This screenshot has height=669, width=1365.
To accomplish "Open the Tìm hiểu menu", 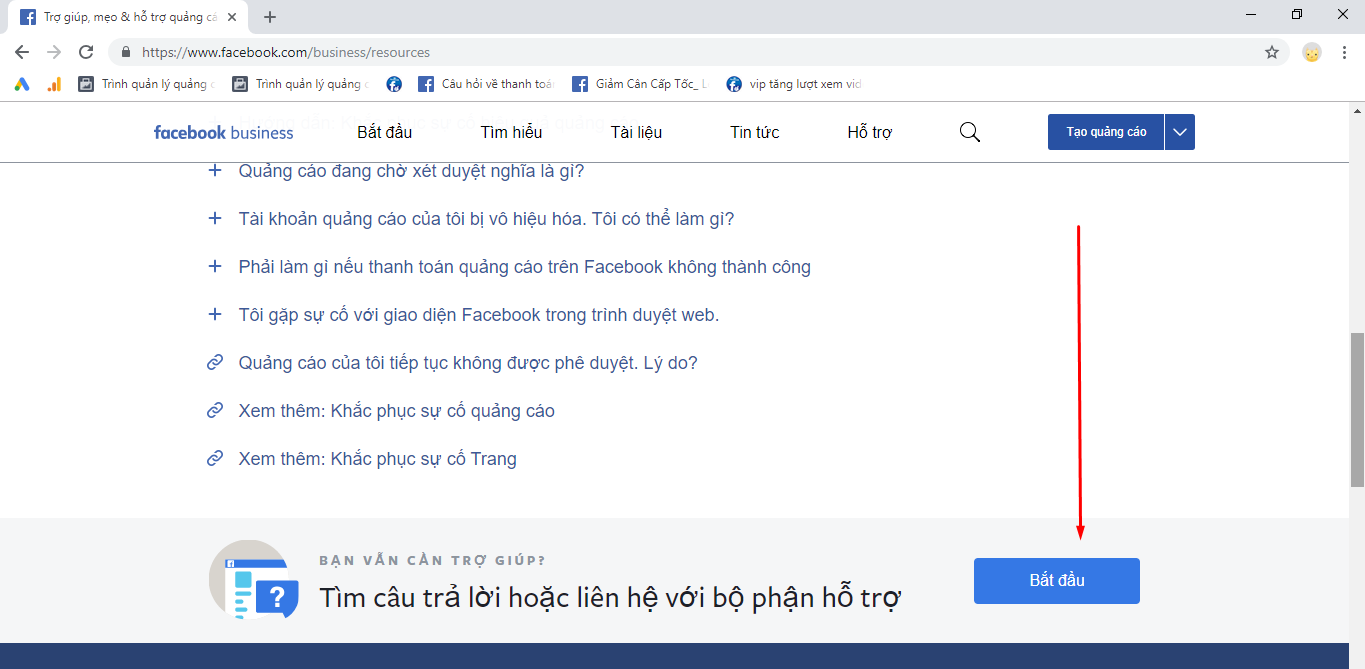I will point(511,132).
